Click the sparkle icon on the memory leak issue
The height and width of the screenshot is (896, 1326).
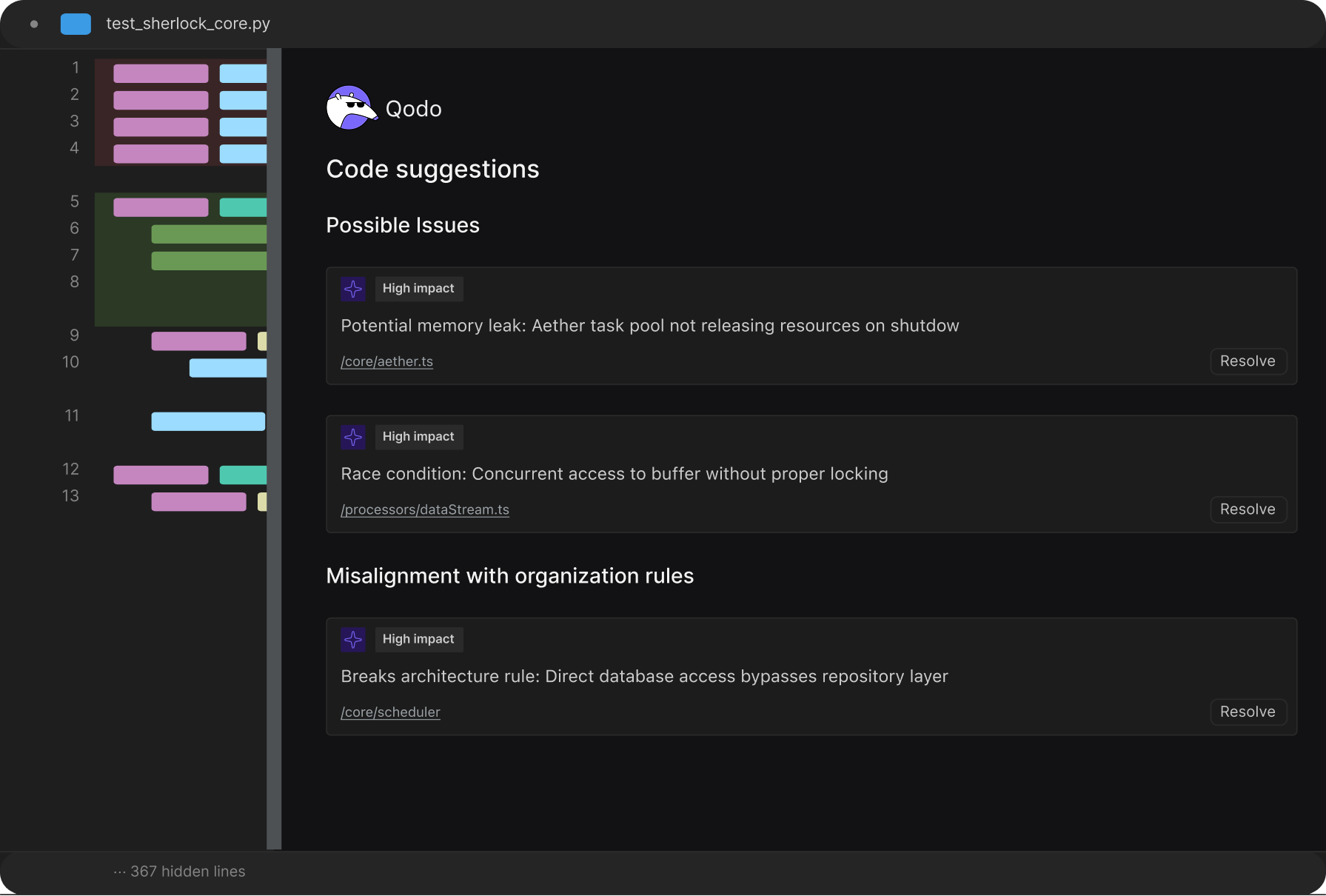353,289
